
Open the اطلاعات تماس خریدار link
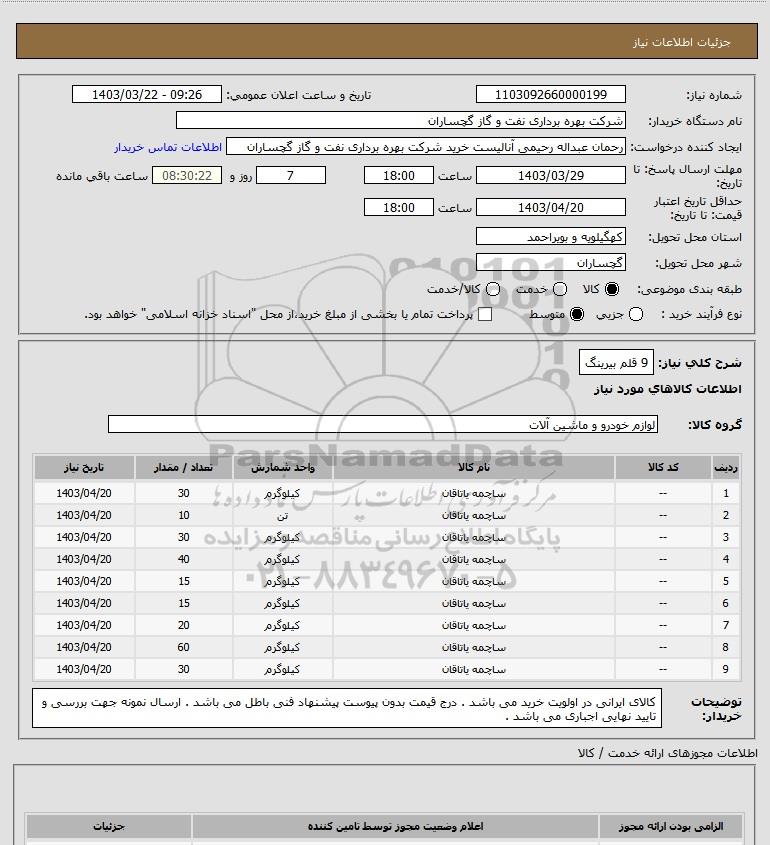168,147
